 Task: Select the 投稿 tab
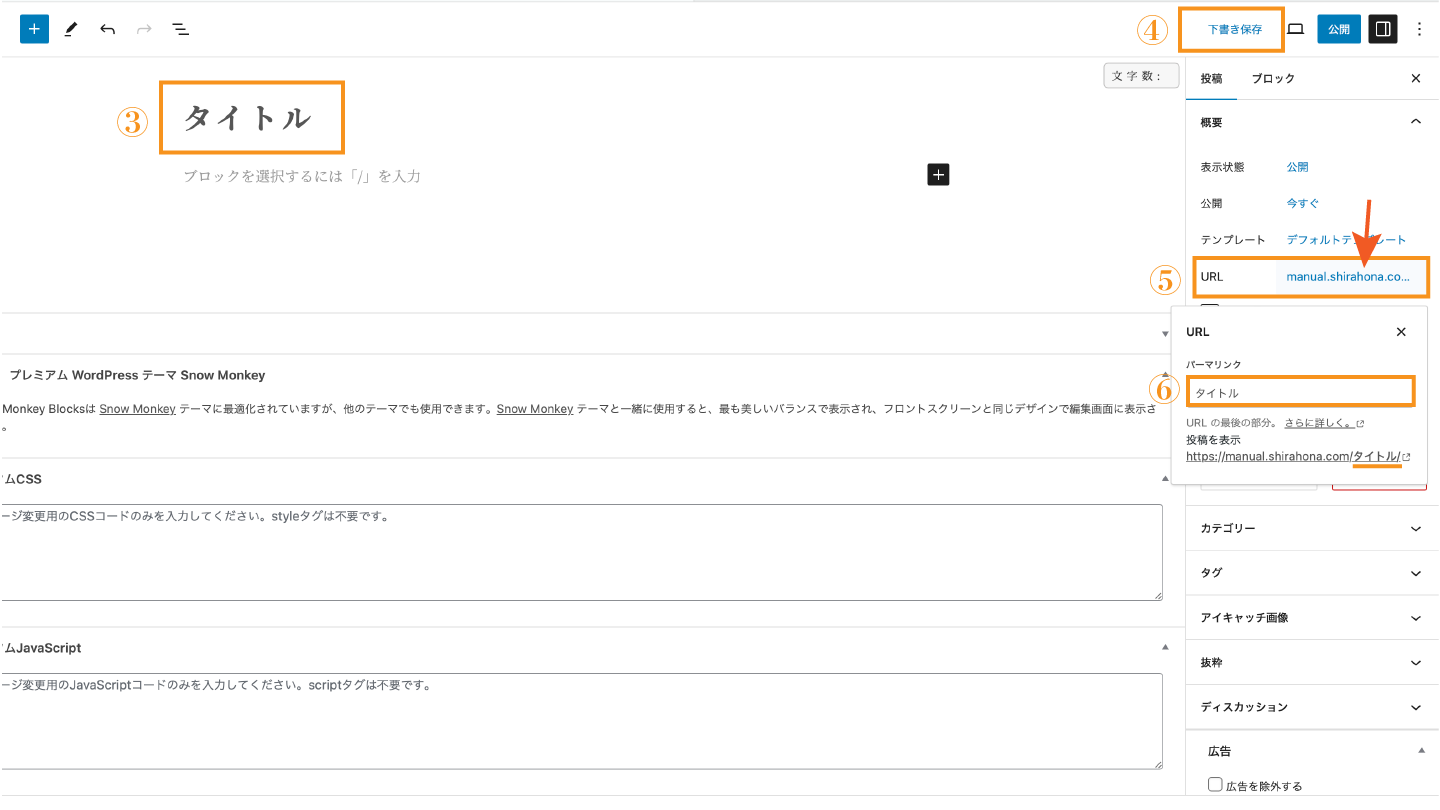pos(1211,78)
